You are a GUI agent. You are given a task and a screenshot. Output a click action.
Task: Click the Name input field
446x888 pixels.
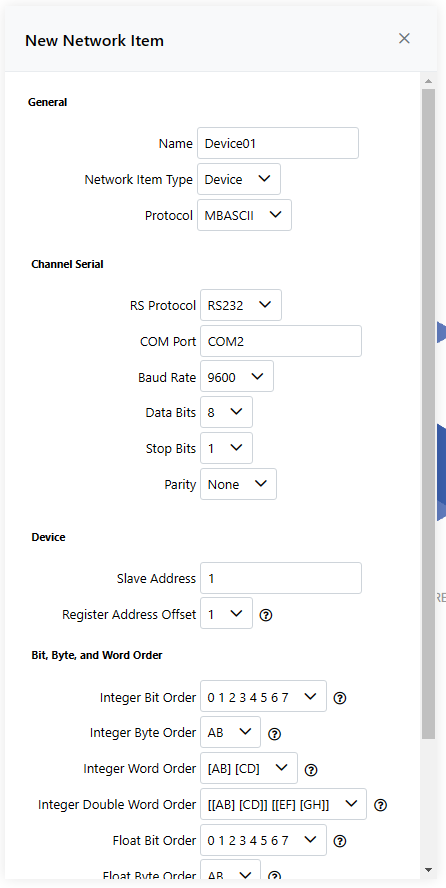(x=278, y=143)
